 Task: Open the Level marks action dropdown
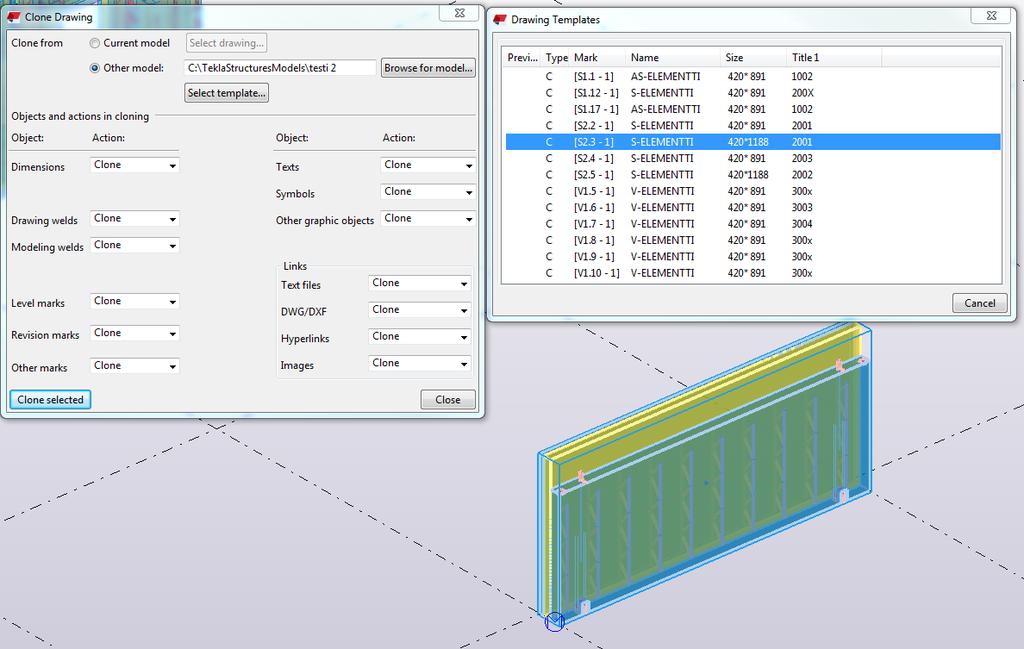[135, 302]
